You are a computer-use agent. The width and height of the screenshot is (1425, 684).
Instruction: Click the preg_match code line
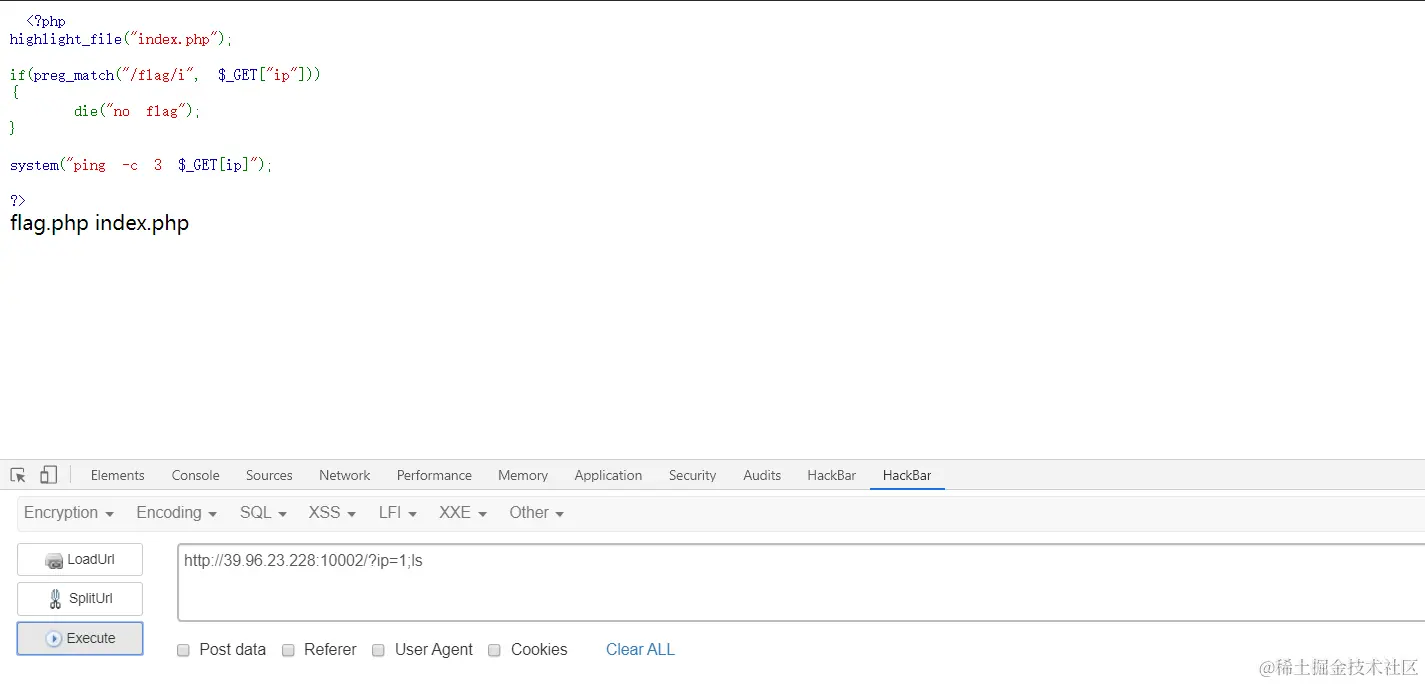pyautogui.click(x=166, y=75)
